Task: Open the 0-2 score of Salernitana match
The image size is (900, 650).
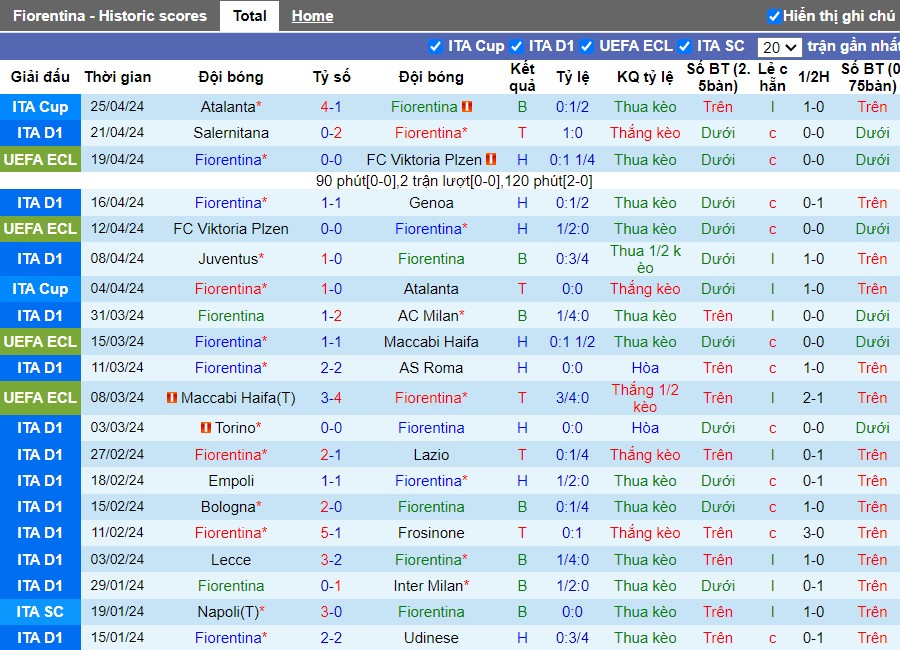Action: point(331,133)
